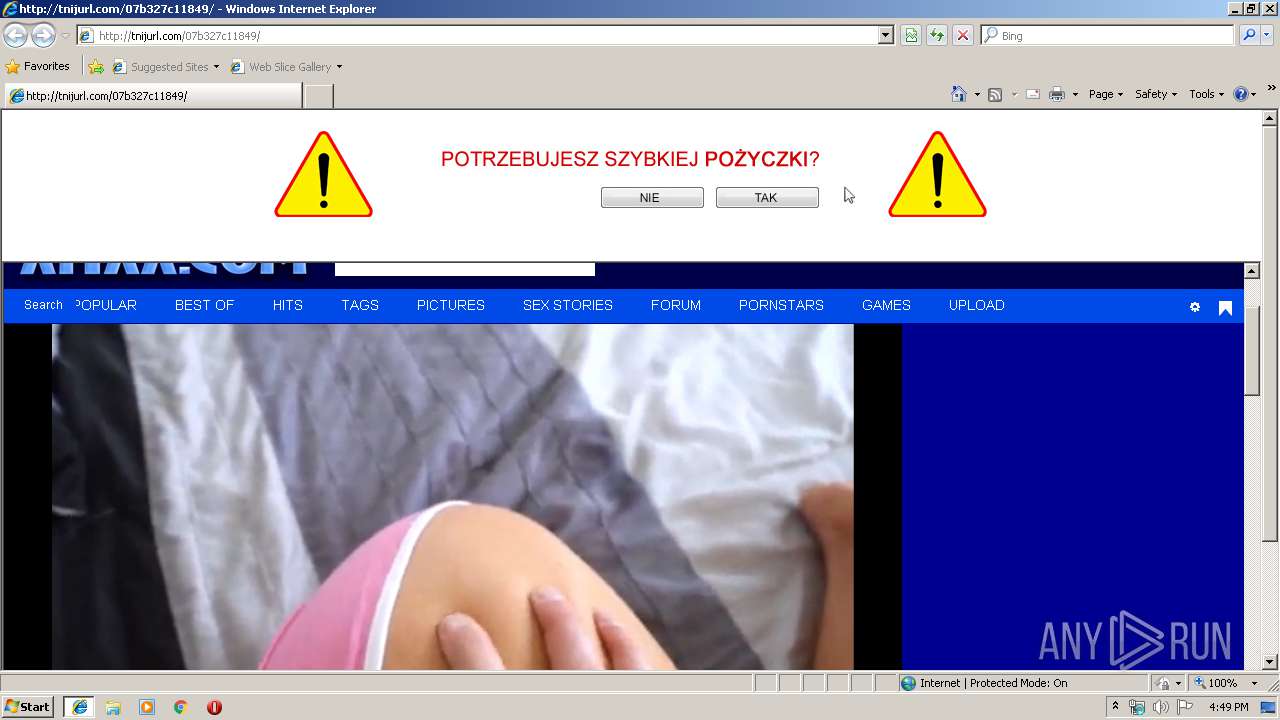Viewport: 1280px width, 720px height.
Task: Open the search provider dropdown arrow
Action: point(1268,35)
